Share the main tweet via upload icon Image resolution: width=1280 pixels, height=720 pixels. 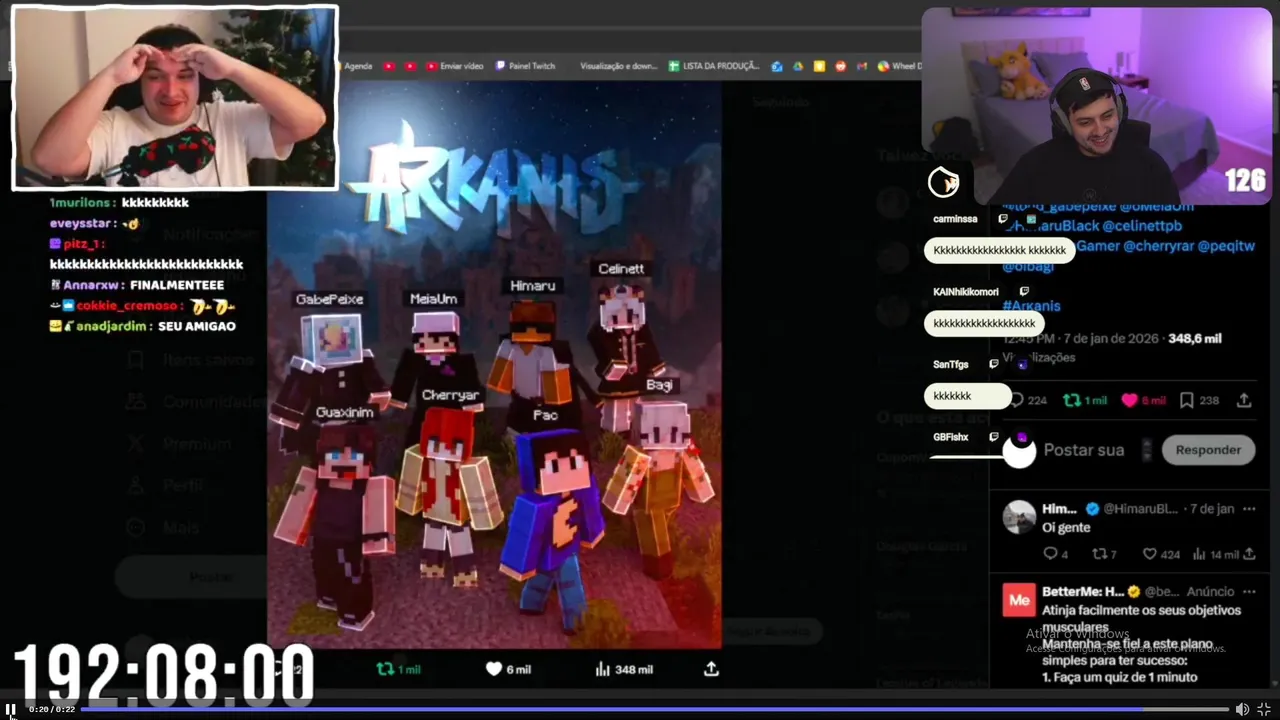(1244, 400)
